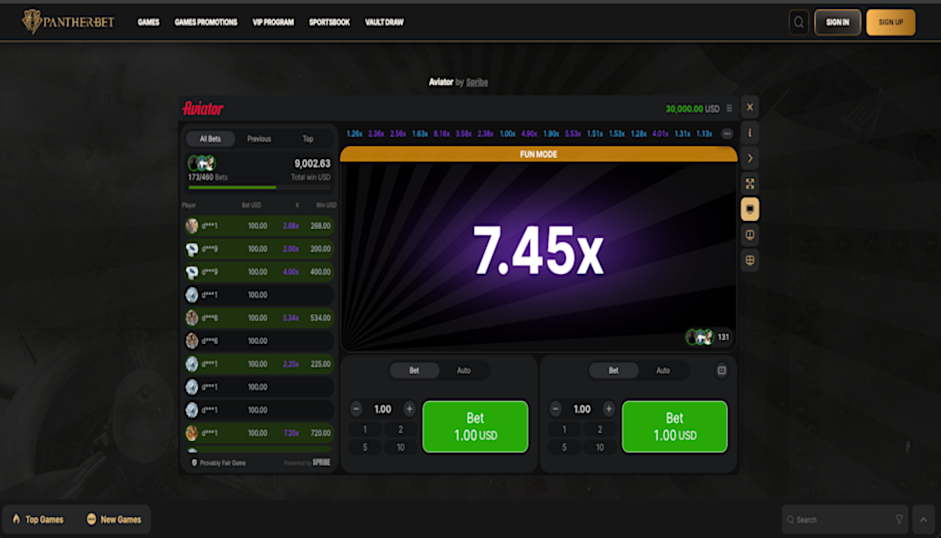Enter fullscreen mode via the expand icon

coord(750,184)
